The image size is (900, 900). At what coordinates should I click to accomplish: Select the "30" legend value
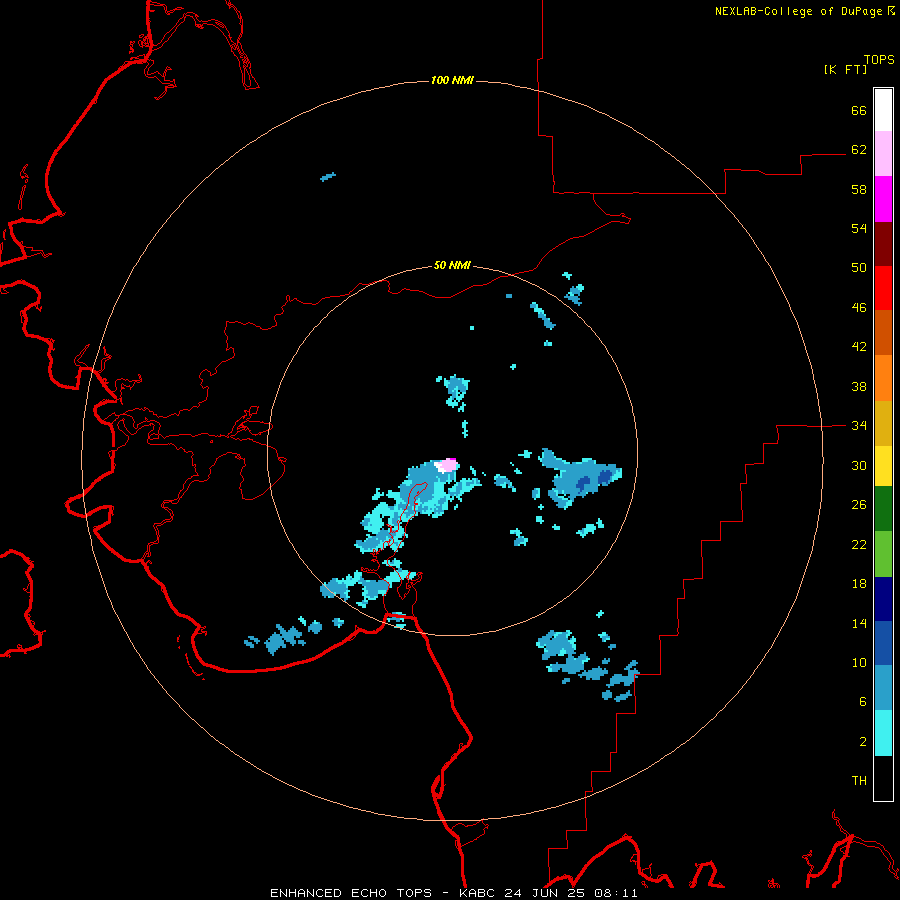coord(859,465)
